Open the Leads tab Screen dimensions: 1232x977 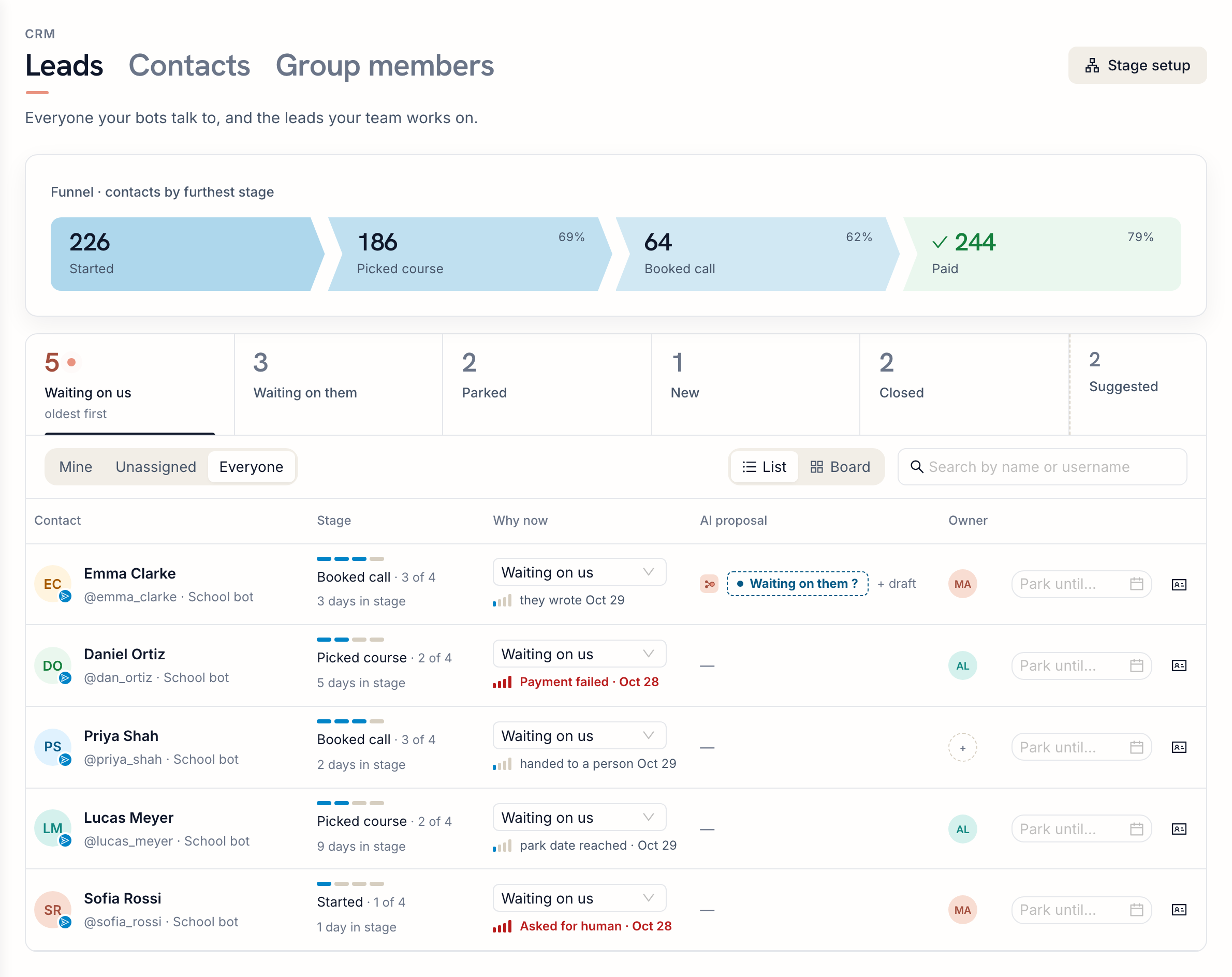click(x=64, y=66)
